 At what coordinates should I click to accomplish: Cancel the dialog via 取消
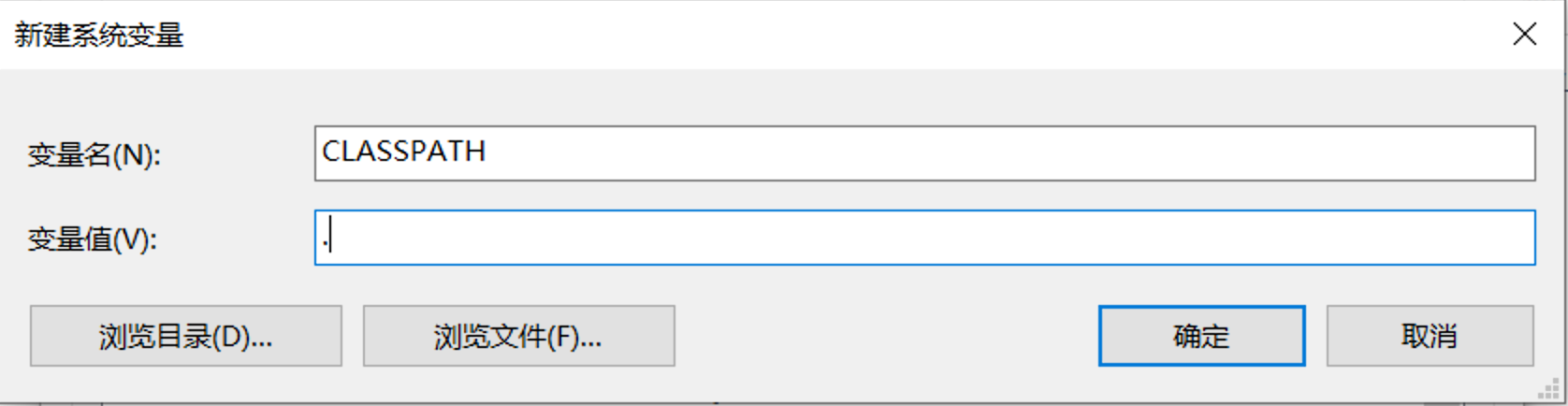pos(1430,336)
